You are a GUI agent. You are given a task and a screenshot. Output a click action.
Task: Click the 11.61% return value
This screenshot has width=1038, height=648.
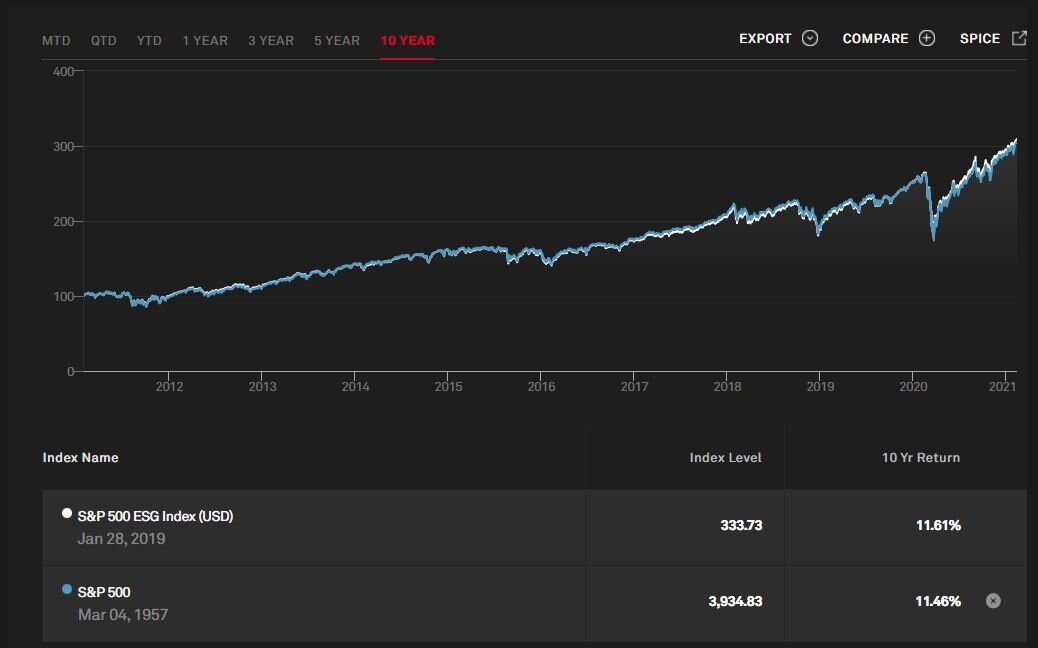(x=938, y=526)
